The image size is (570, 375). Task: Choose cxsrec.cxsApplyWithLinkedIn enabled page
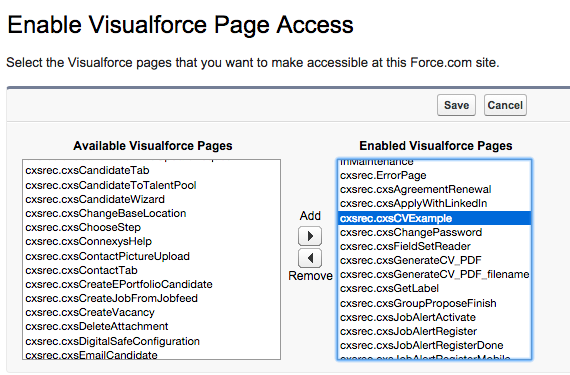coord(434,203)
